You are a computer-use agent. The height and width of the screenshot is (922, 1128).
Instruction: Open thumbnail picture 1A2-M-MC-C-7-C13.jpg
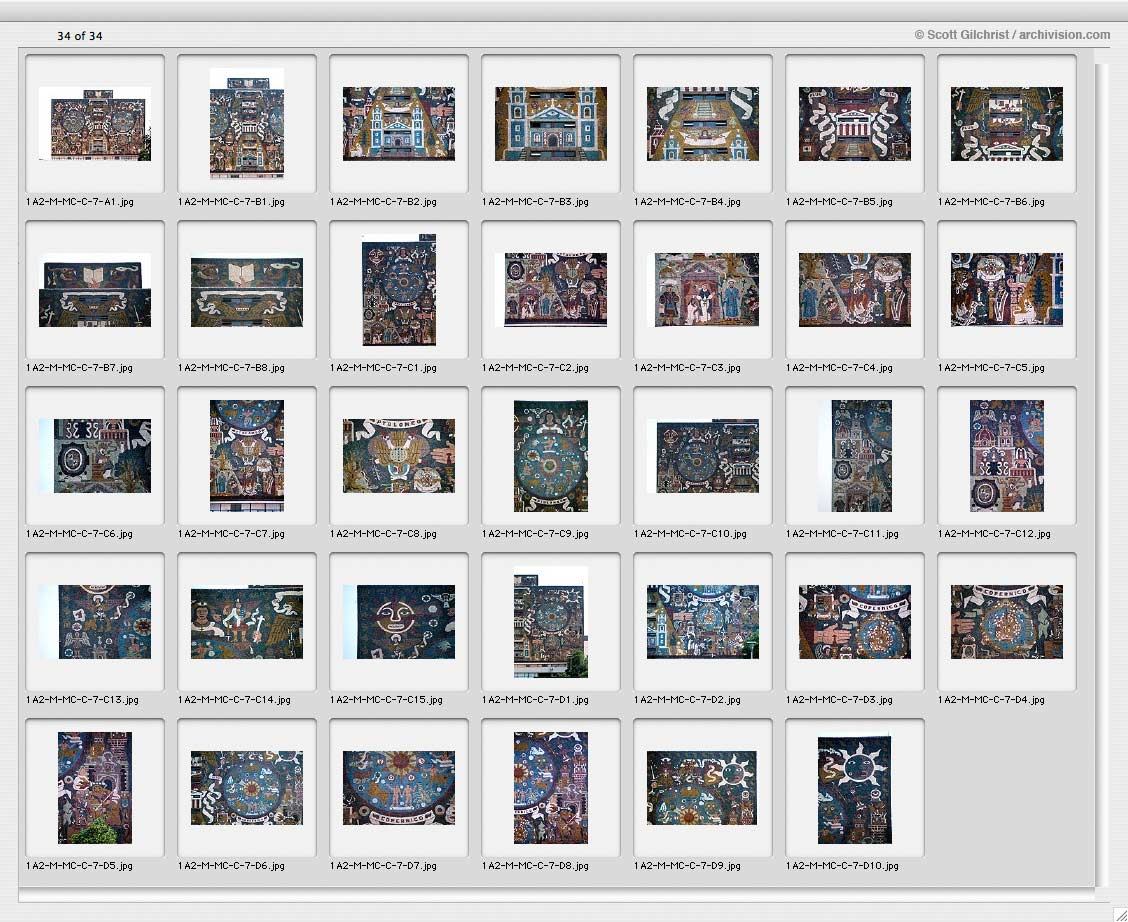[x=95, y=622]
